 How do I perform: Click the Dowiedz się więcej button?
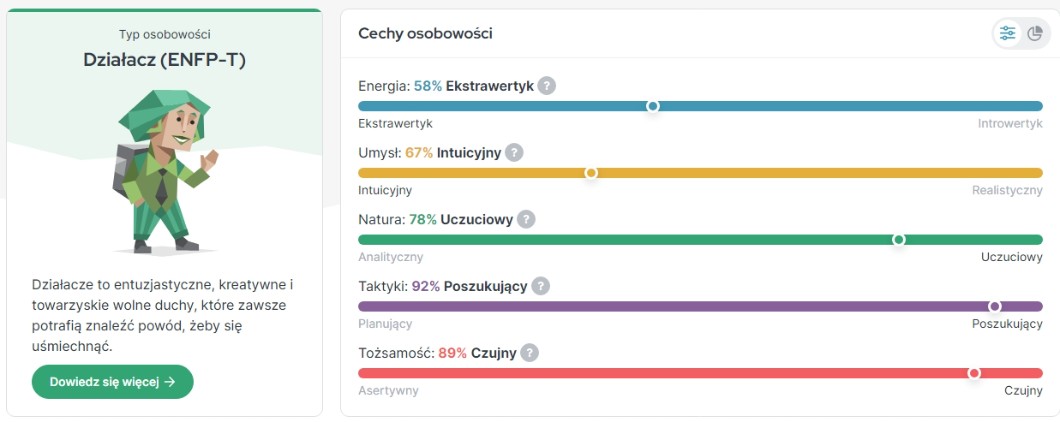tap(113, 381)
